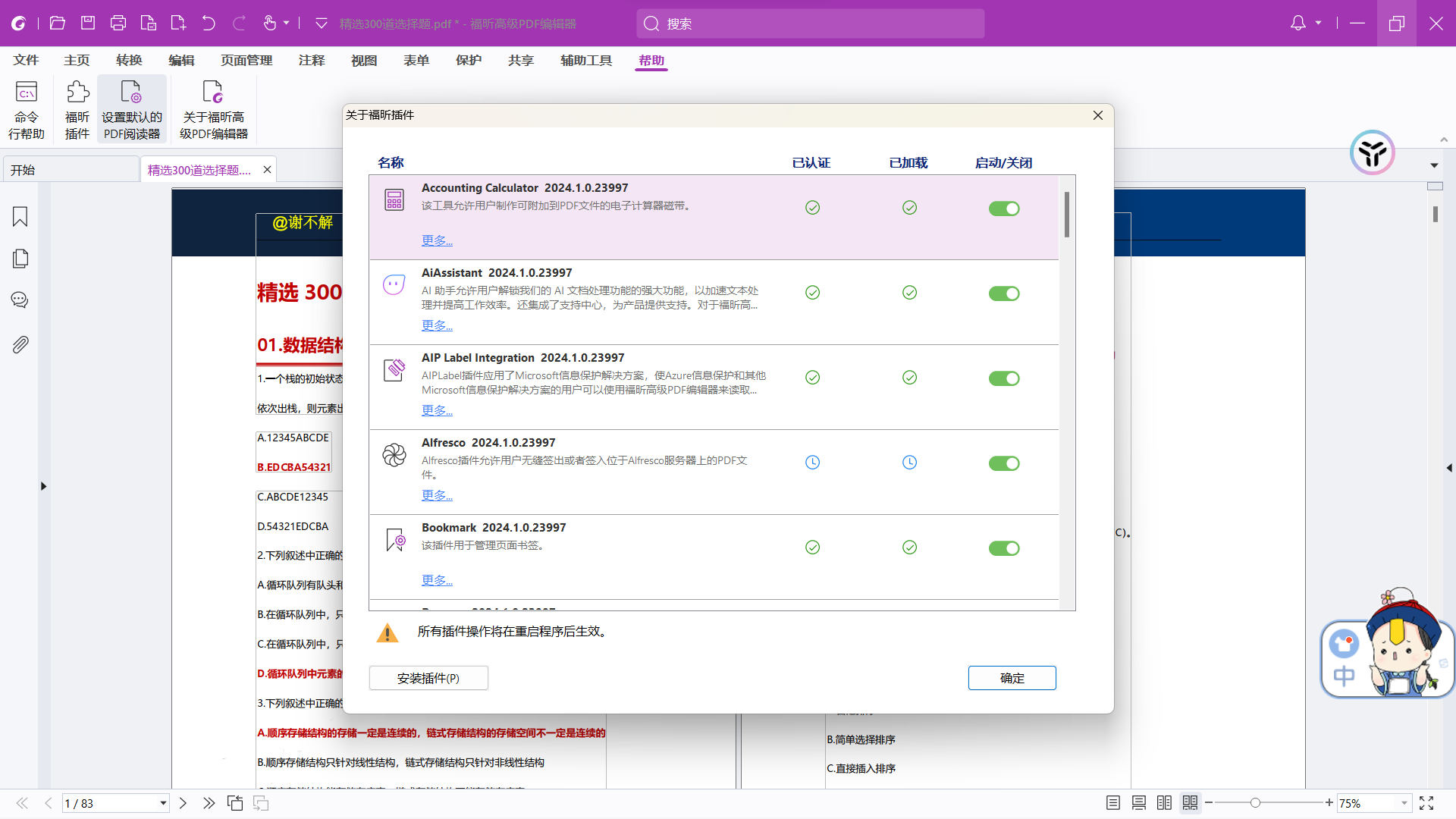Set default PDF reader icon
This screenshot has width=1456, height=819.
tap(132, 111)
